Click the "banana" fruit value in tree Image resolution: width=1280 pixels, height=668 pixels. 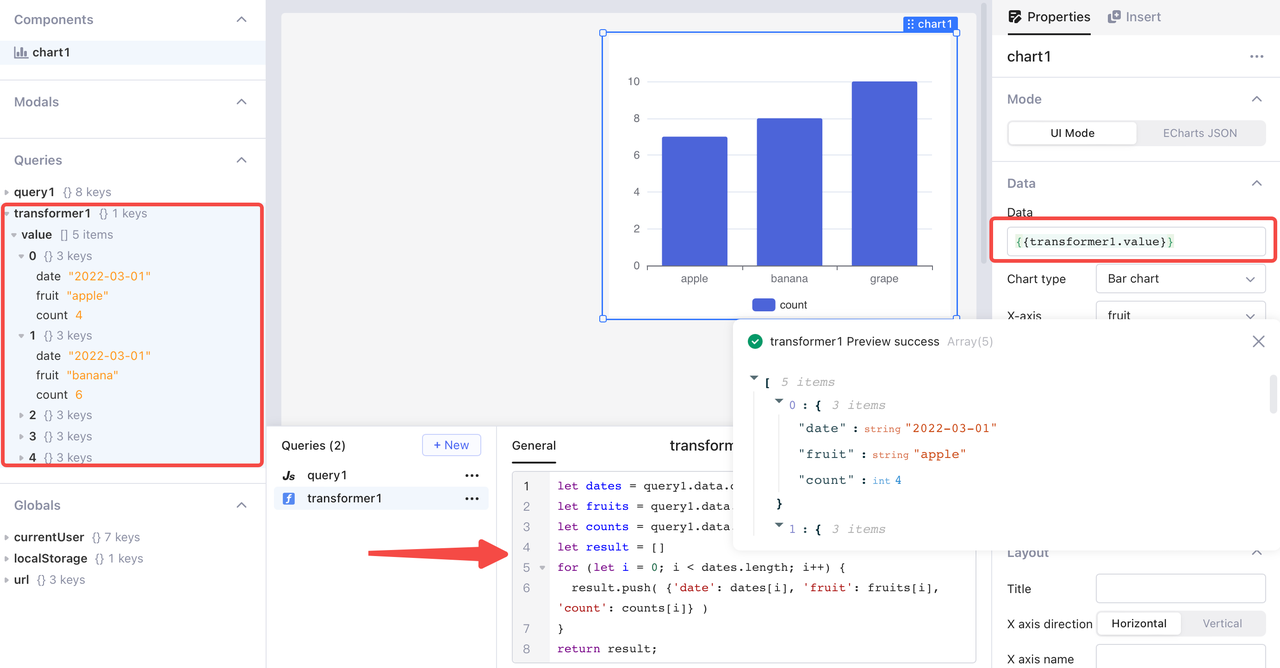[x=92, y=375]
